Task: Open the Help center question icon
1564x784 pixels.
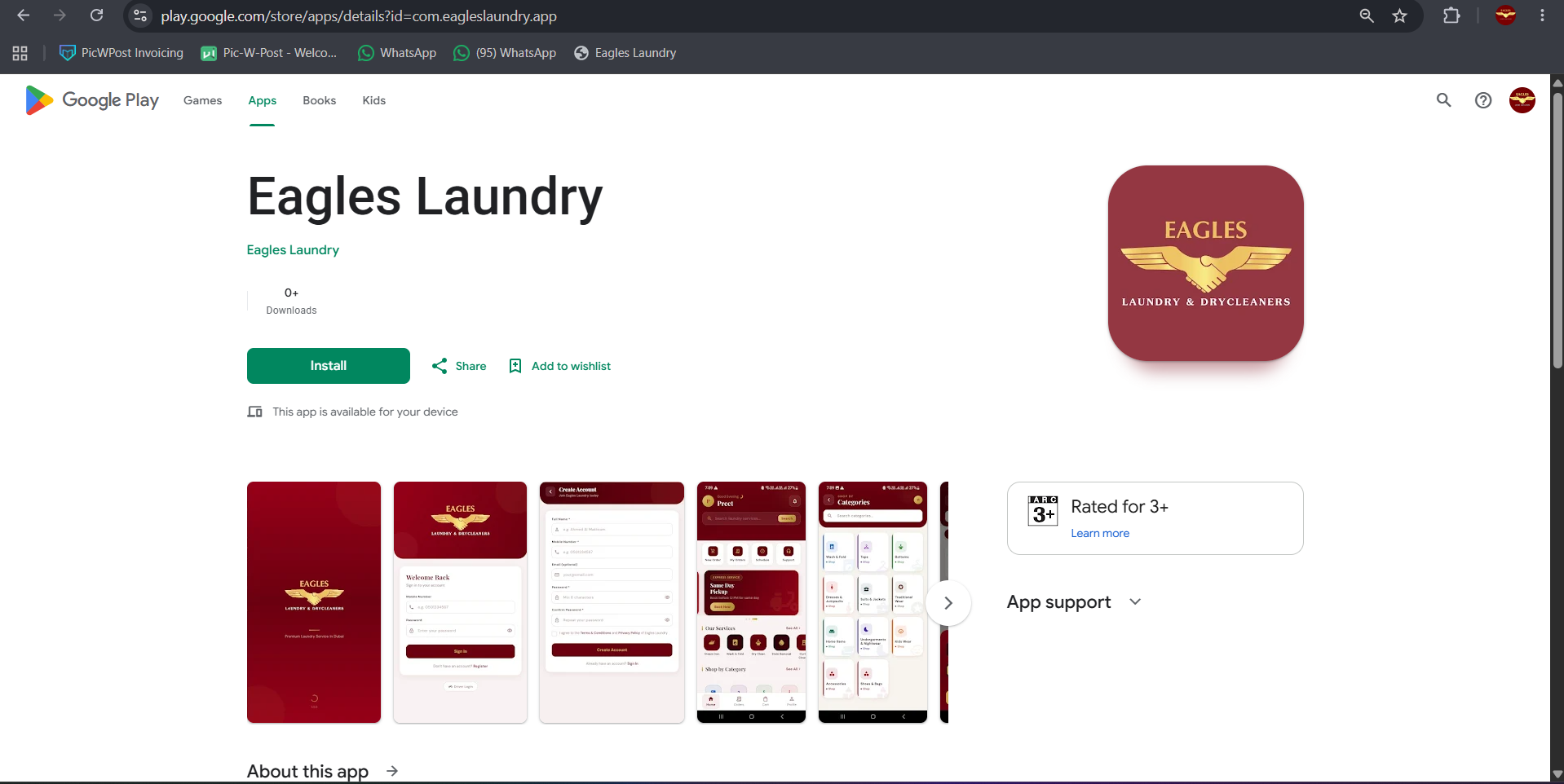Action: tap(1483, 100)
